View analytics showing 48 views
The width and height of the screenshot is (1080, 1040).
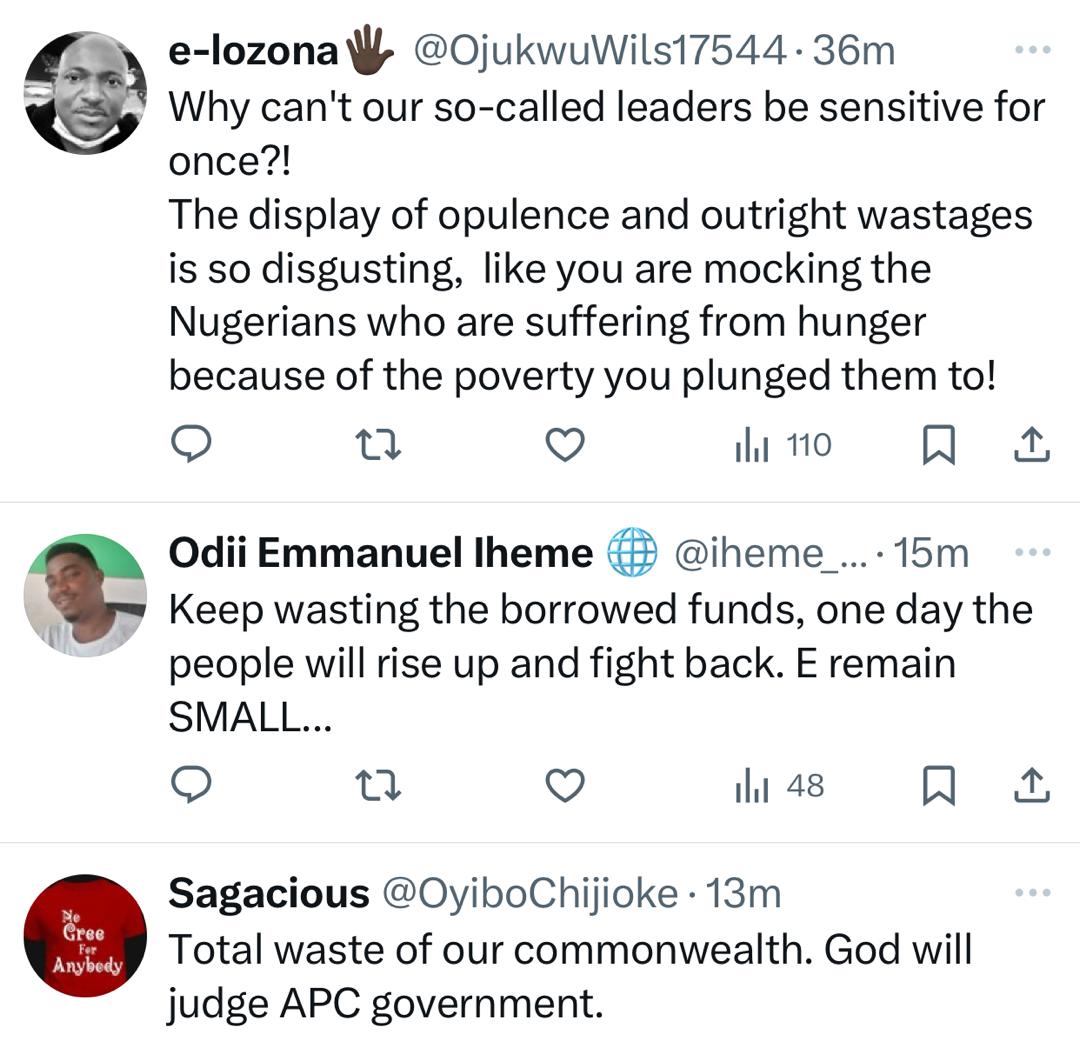(x=779, y=786)
